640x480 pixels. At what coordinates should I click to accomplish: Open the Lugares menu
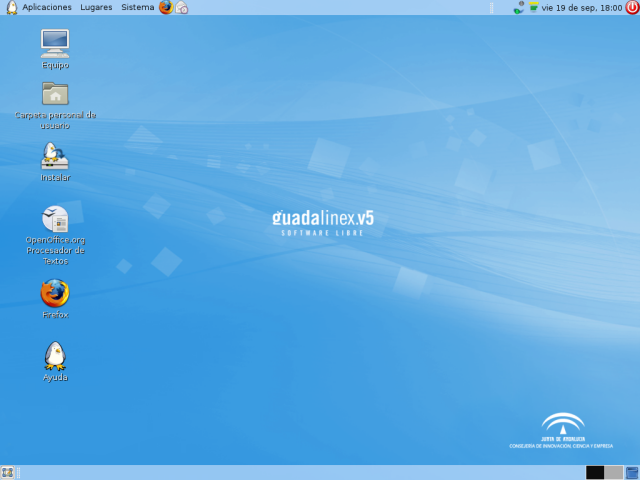point(96,7)
